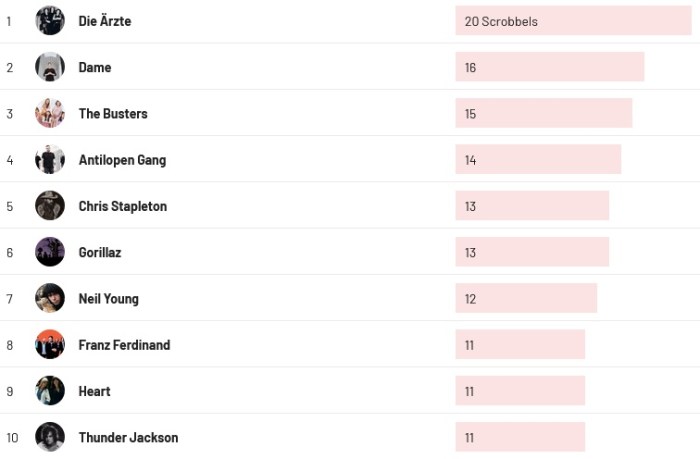Open the Die Ärzte artist link
The width and height of the screenshot is (700, 459).
pos(105,21)
